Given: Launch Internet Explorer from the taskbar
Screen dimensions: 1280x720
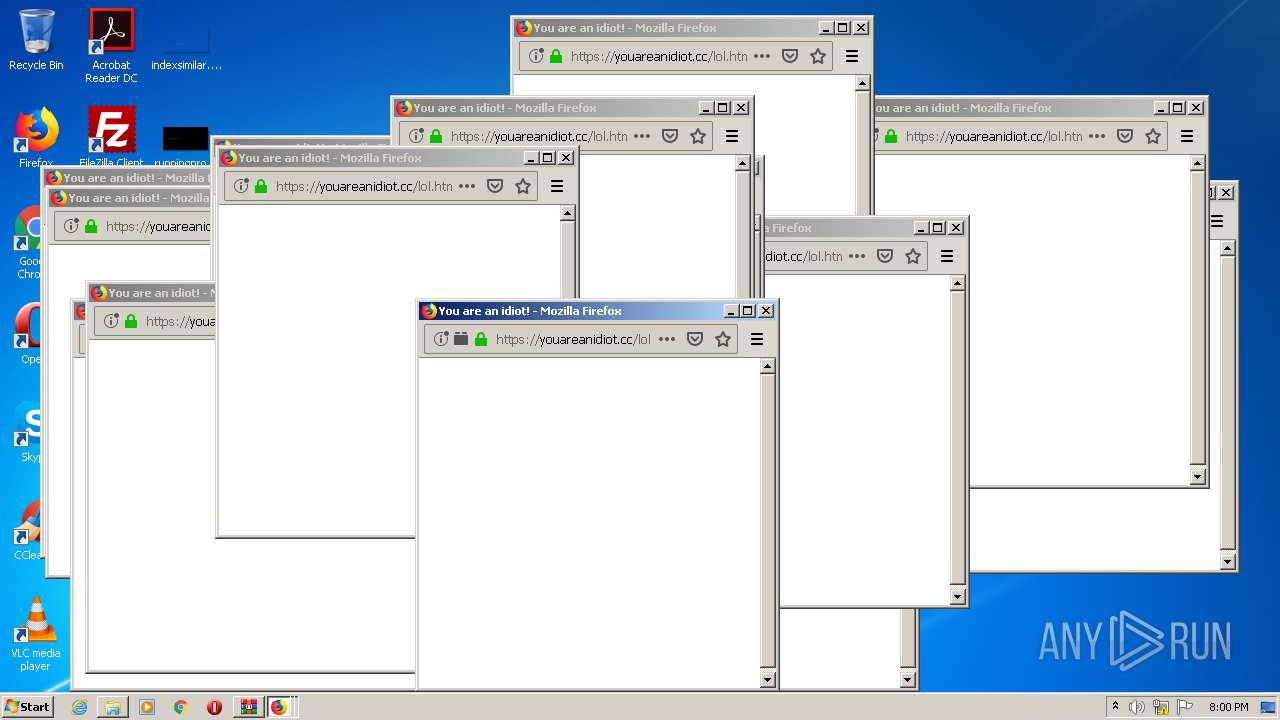Looking at the screenshot, I should [79, 707].
